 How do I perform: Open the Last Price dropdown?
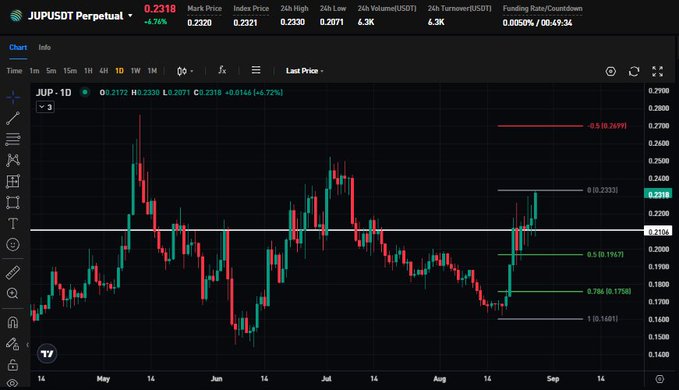305,71
